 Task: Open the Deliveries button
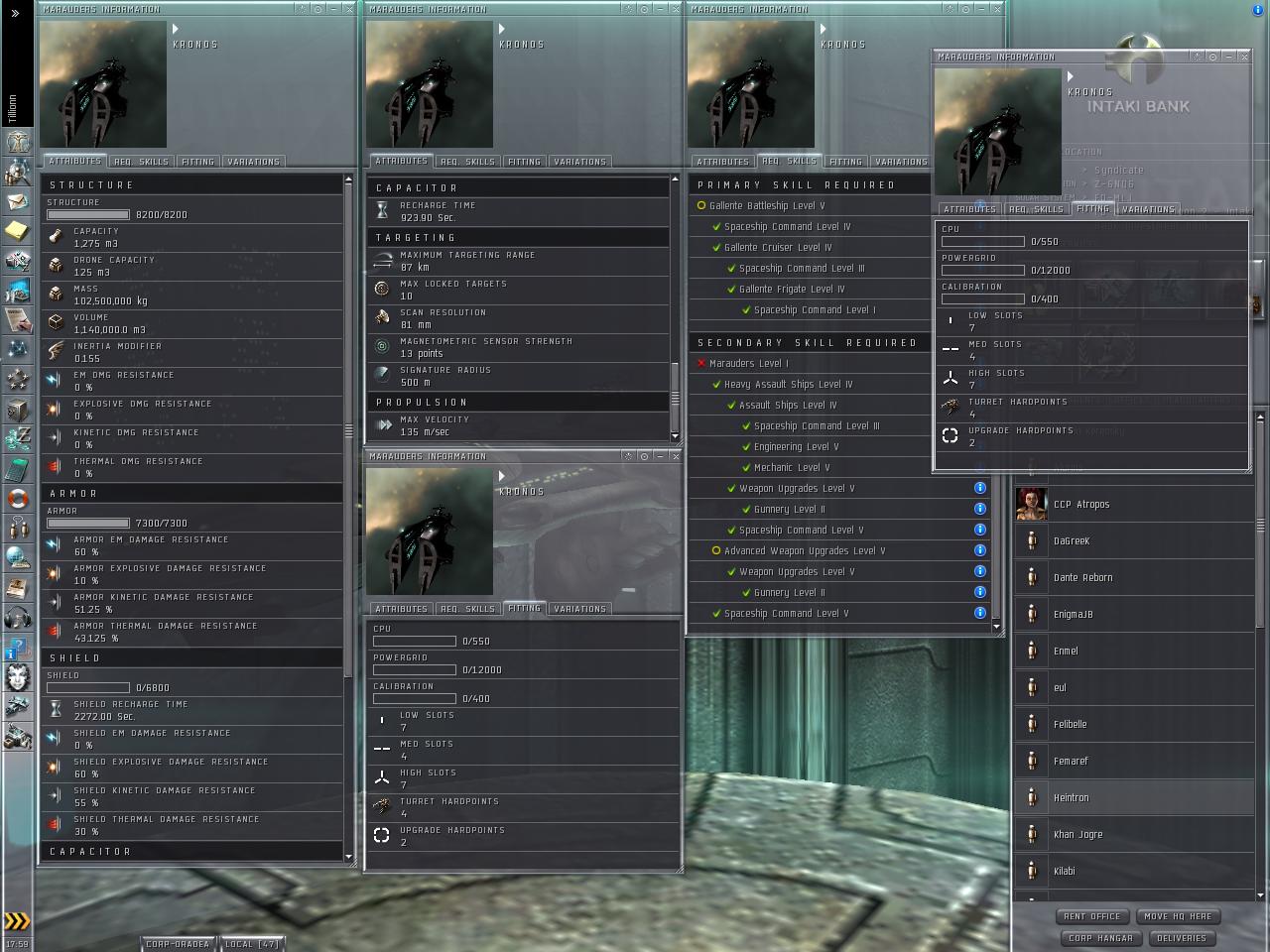(1181, 938)
